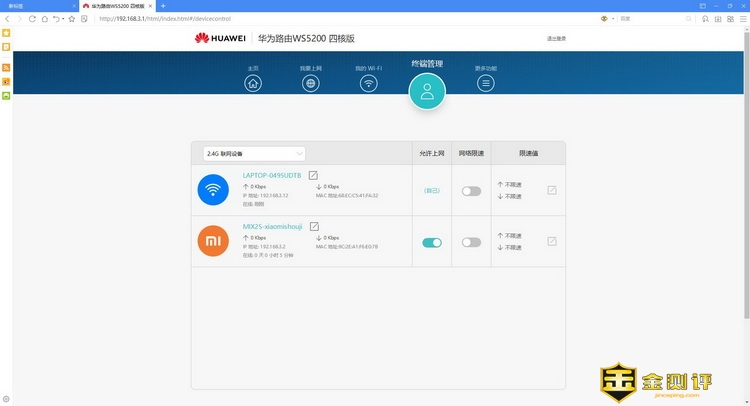Open the 更多功能 menu icon

486,83
